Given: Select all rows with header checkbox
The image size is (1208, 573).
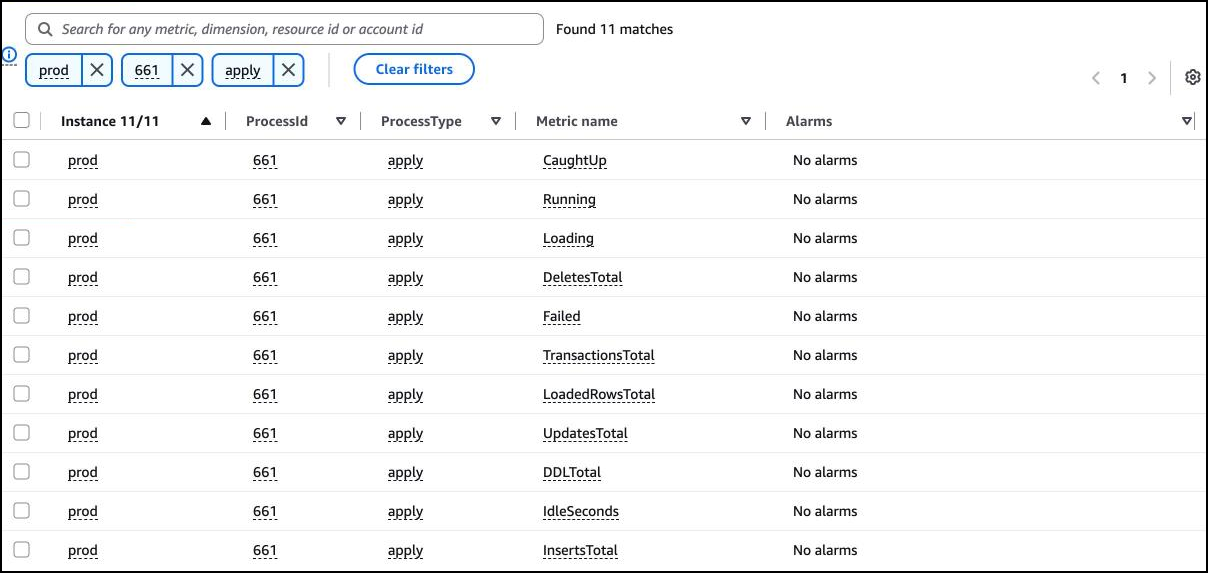Looking at the screenshot, I should [21, 120].
